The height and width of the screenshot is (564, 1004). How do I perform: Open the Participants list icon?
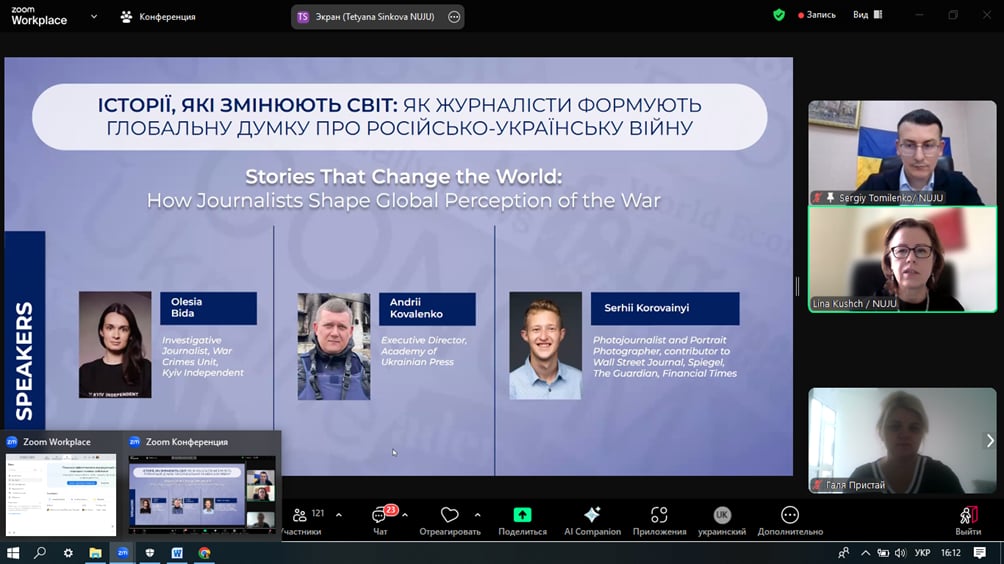coord(300,515)
